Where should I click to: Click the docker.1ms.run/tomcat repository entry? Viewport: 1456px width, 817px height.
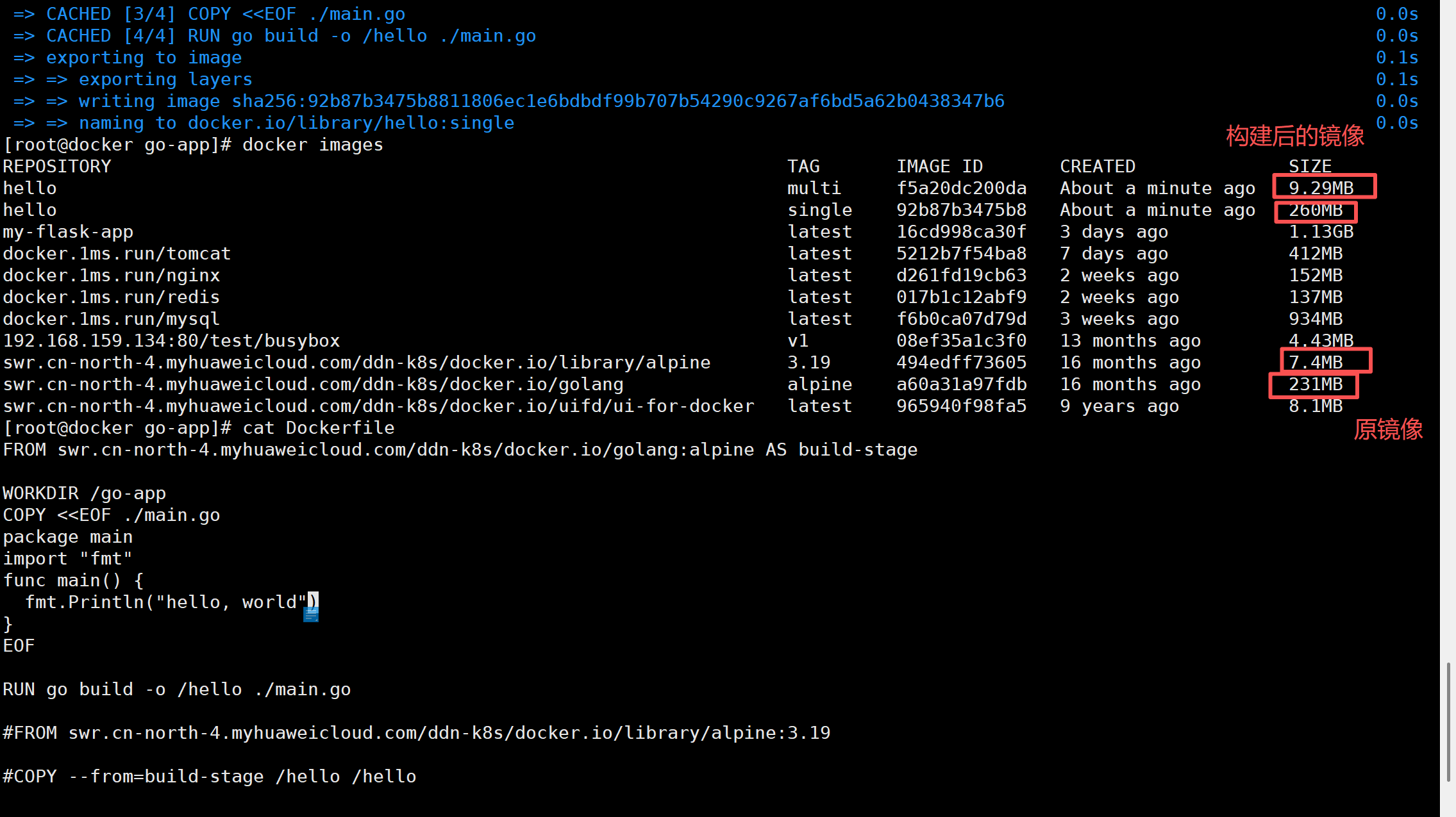[117, 254]
